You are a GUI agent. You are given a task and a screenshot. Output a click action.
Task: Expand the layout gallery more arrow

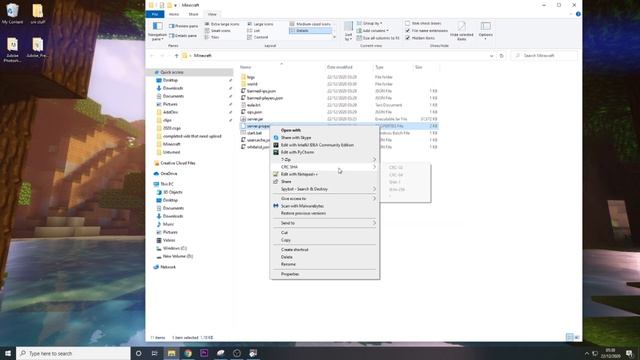pos(334,37)
